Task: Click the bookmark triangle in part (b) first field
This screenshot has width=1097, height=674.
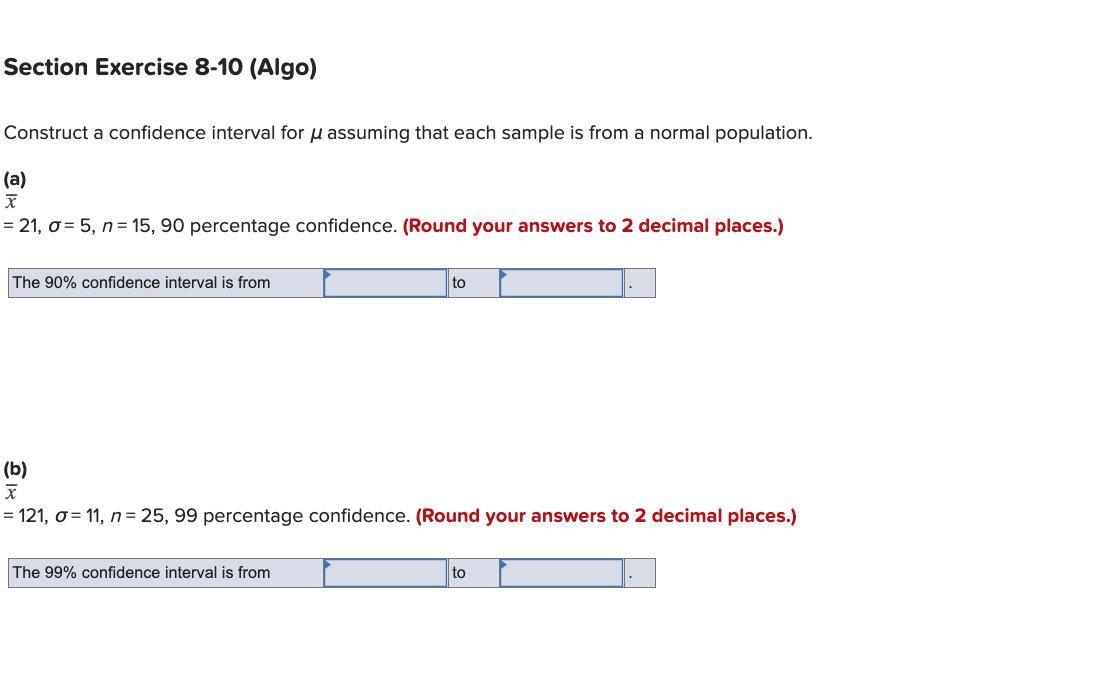Action: click(327, 563)
